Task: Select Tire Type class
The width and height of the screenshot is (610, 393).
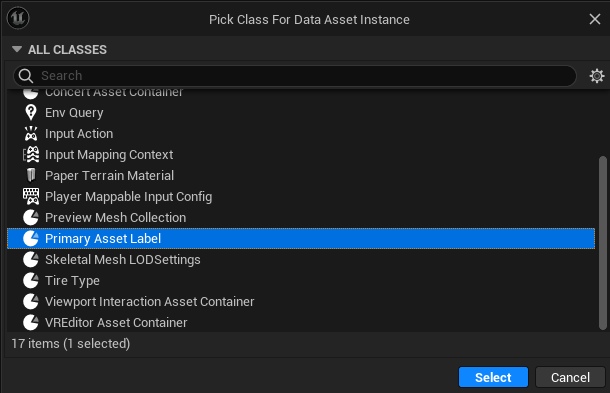Action: (301, 281)
